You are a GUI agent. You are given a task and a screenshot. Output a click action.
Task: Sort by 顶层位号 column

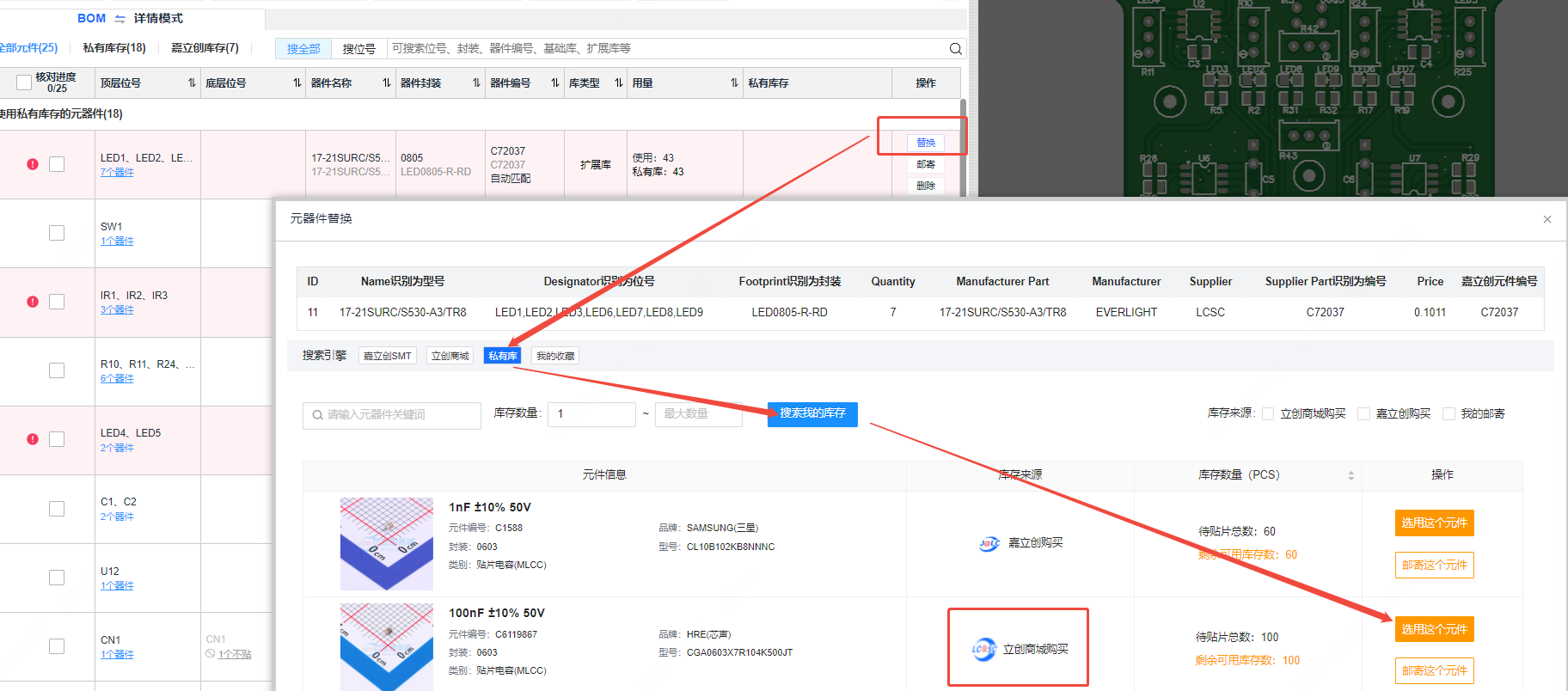192,83
